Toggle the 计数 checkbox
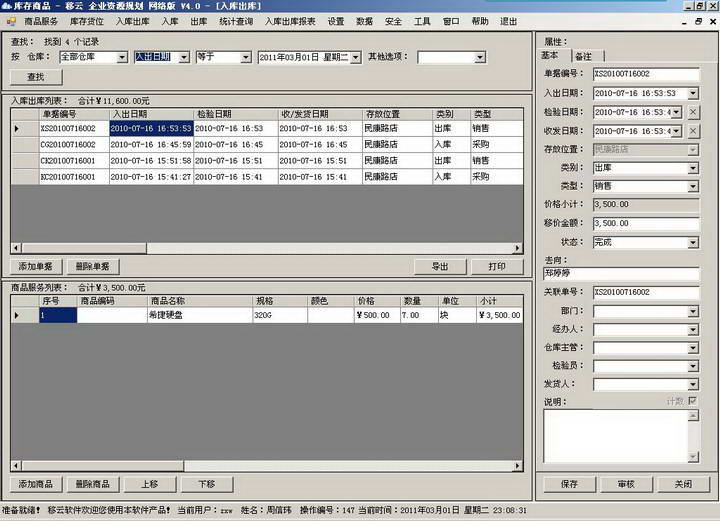720x521 pixels. click(692, 400)
